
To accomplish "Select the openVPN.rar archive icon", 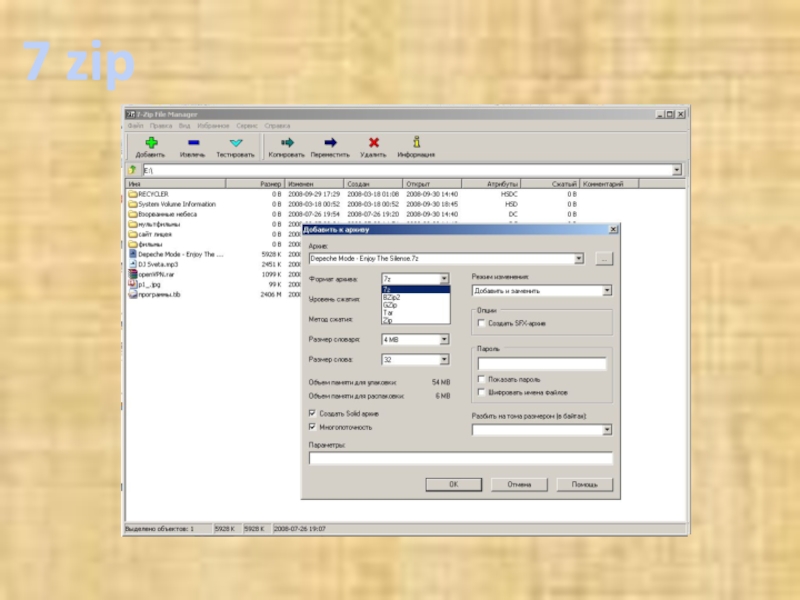I will (133, 274).
